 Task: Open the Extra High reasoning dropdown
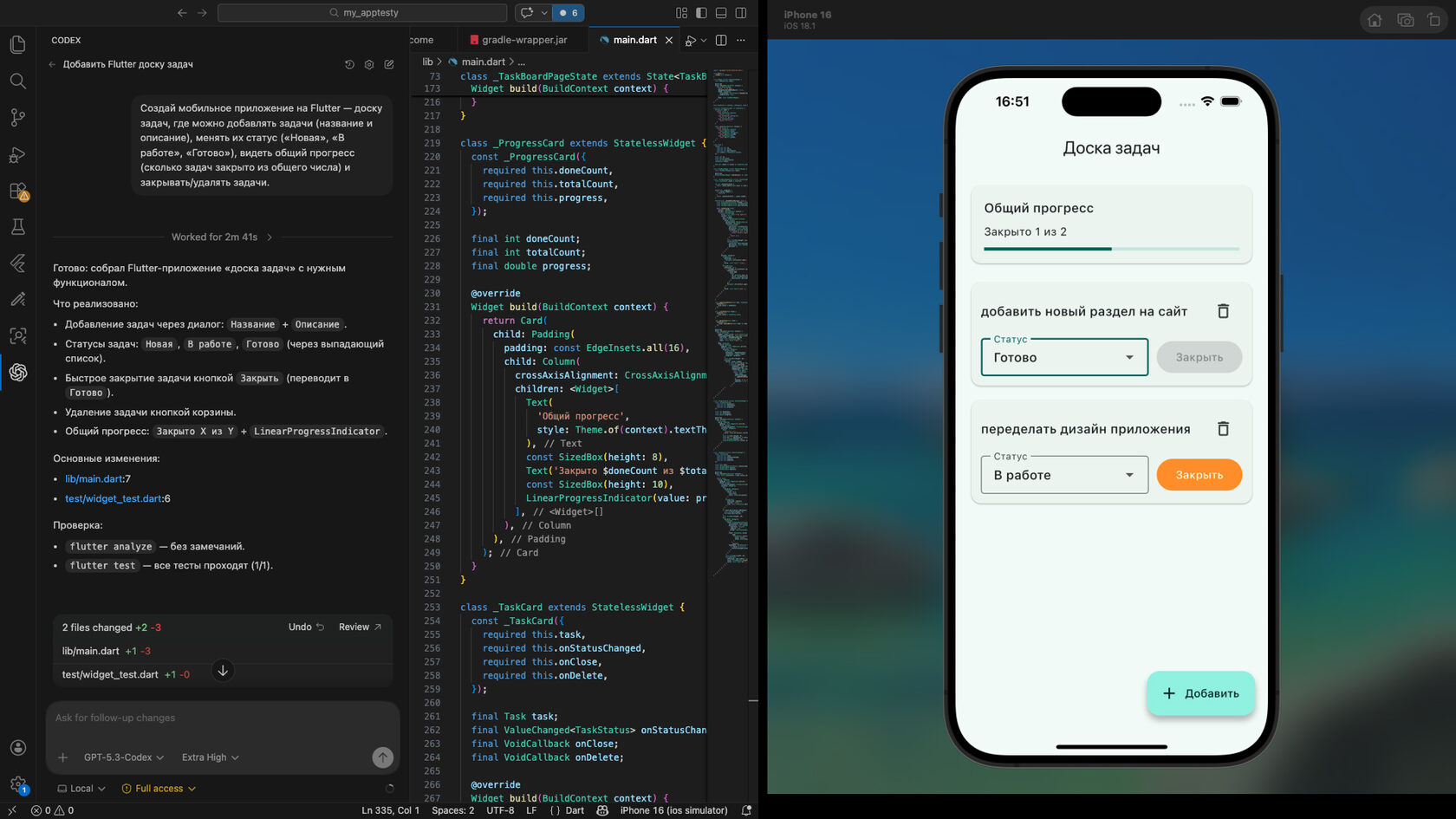(210, 757)
